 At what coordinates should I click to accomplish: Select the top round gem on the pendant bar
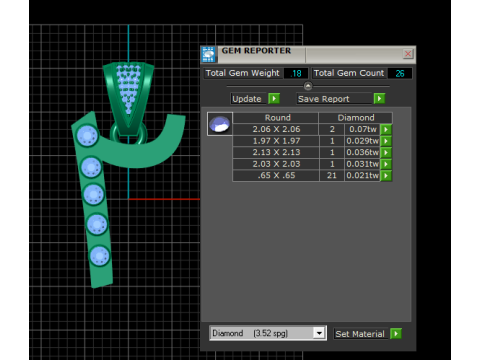[x=87, y=136]
